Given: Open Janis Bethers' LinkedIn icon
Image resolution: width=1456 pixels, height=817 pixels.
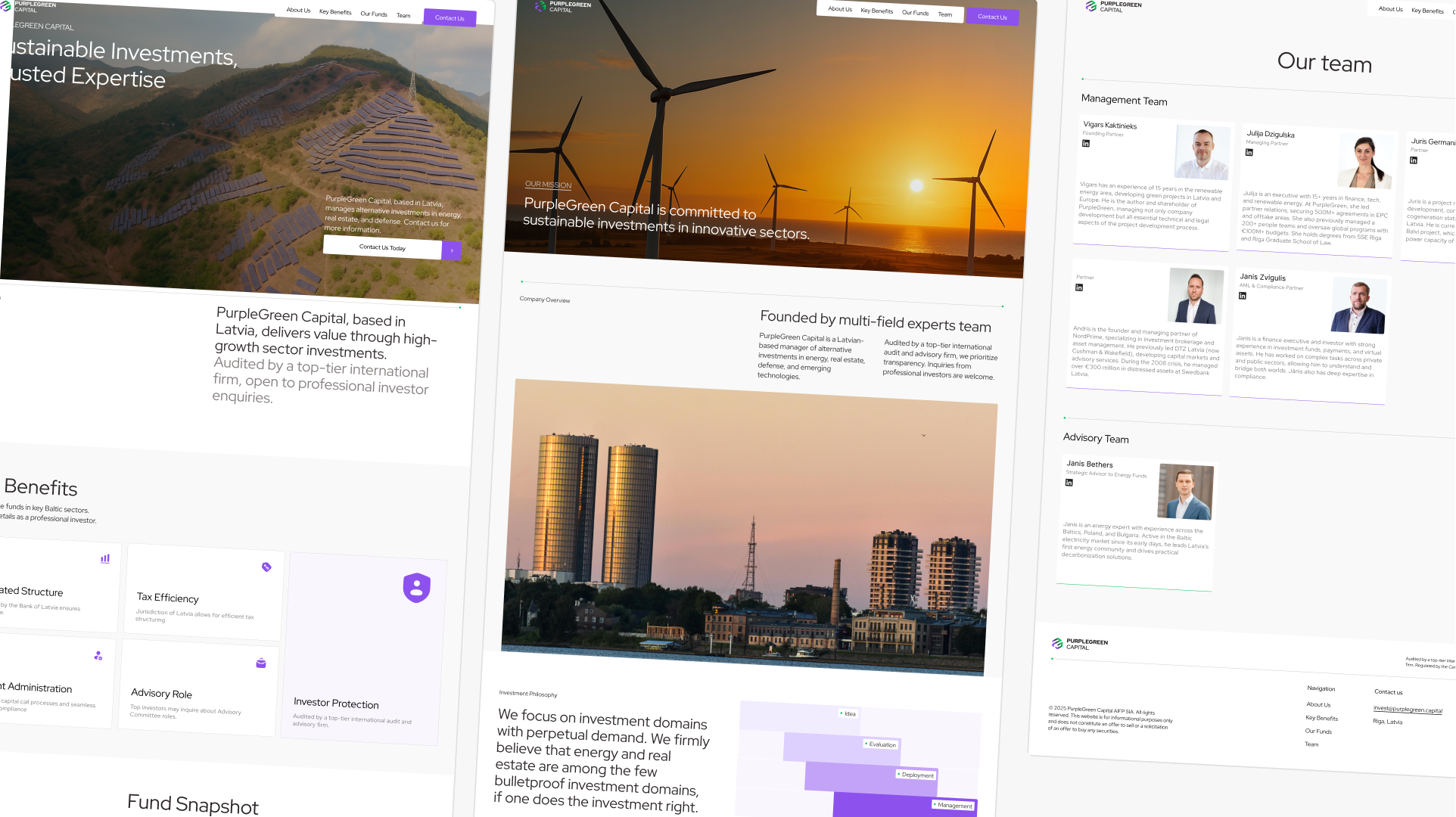Looking at the screenshot, I should point(1069,483).
